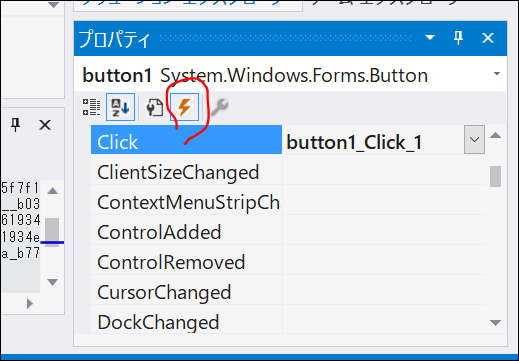Select the ClientSizeChanged event
Screen dimensions: 519x361
(288, 172)
